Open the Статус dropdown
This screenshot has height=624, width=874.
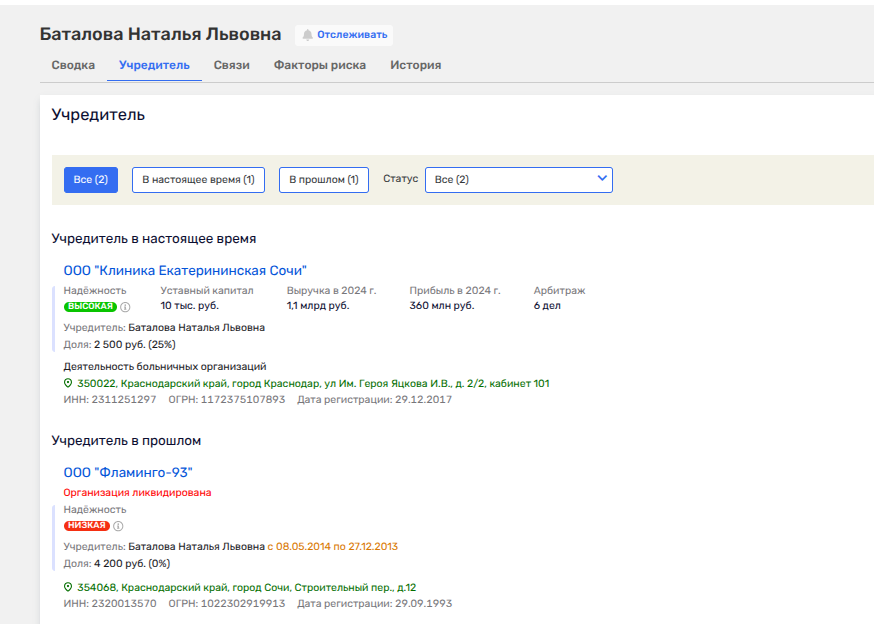(518, 180)
